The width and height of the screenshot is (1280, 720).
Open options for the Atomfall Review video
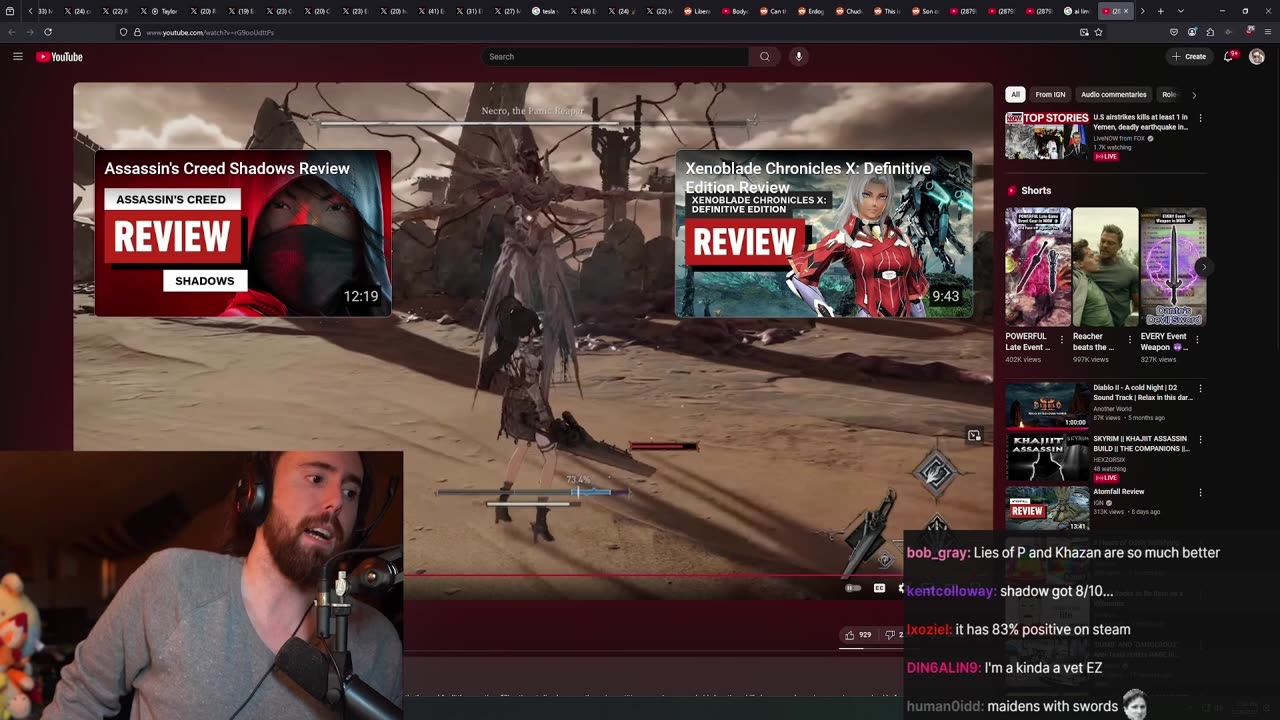click(1200, 492)
